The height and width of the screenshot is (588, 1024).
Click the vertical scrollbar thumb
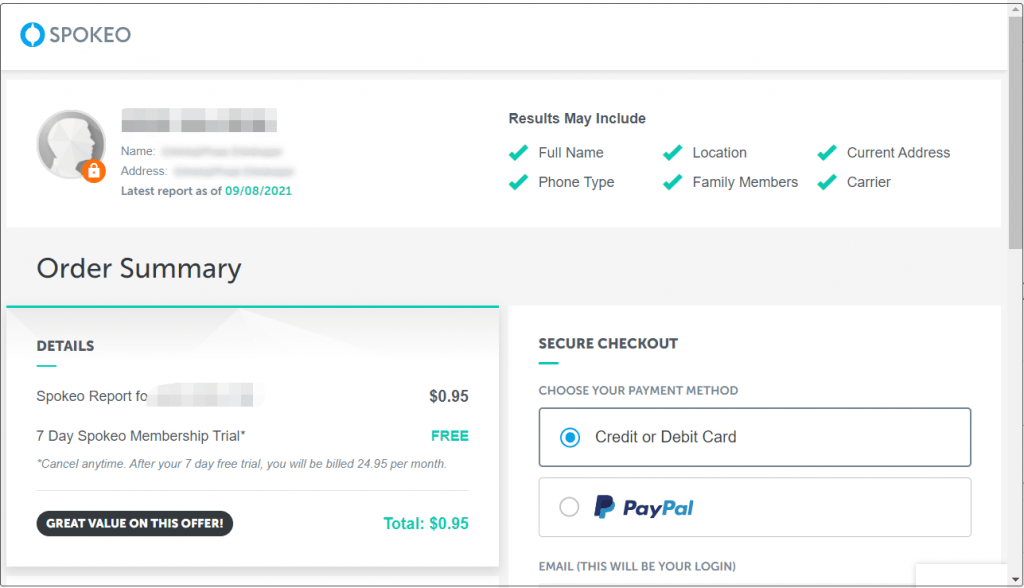pos(1016,133)
